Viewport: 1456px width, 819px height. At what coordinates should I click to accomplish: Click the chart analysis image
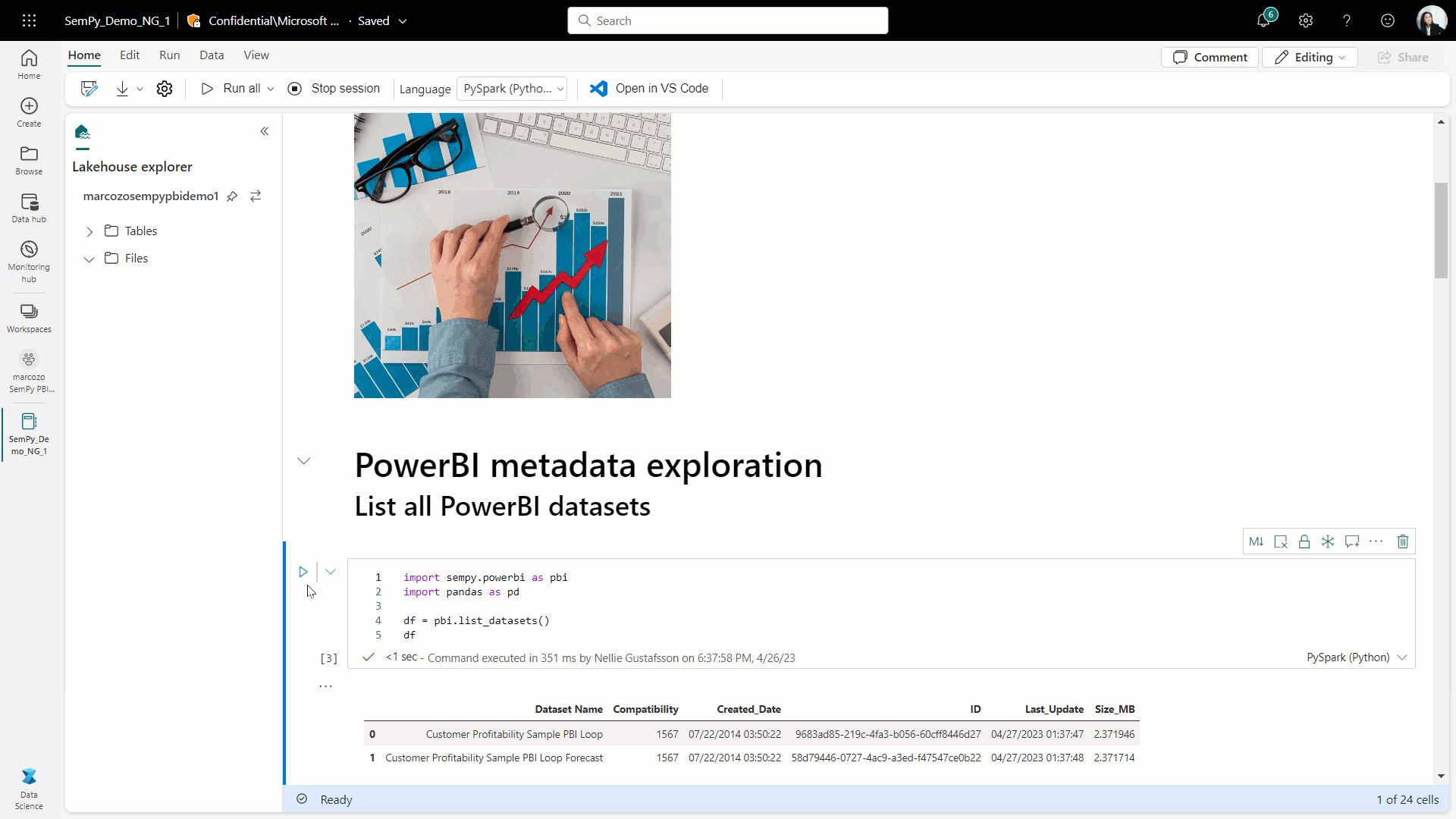coord(513,256)
